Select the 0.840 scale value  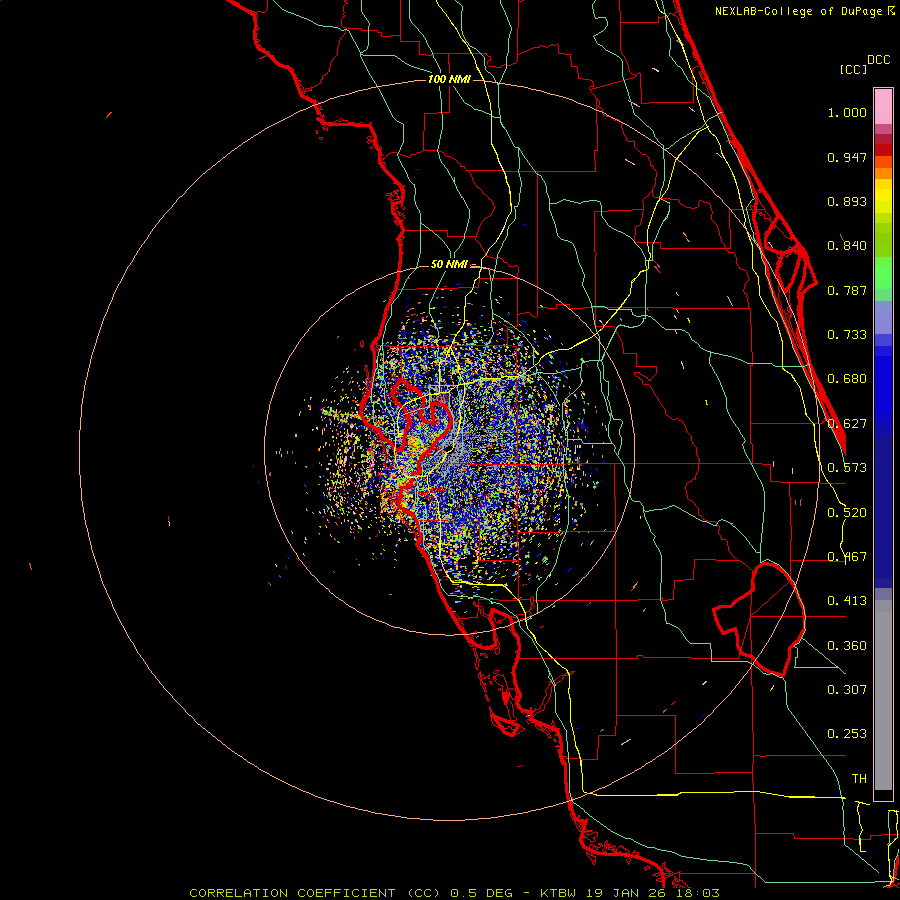coord(847,246)
